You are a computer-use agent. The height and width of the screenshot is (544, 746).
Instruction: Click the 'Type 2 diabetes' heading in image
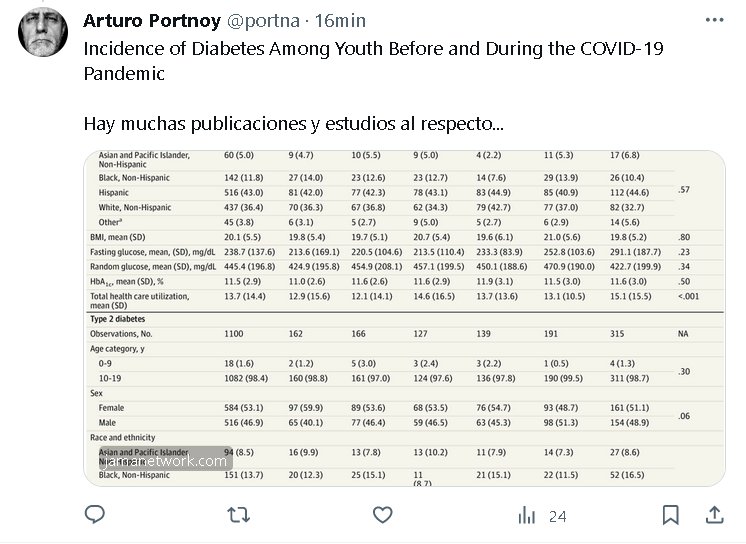coord(127,318)
